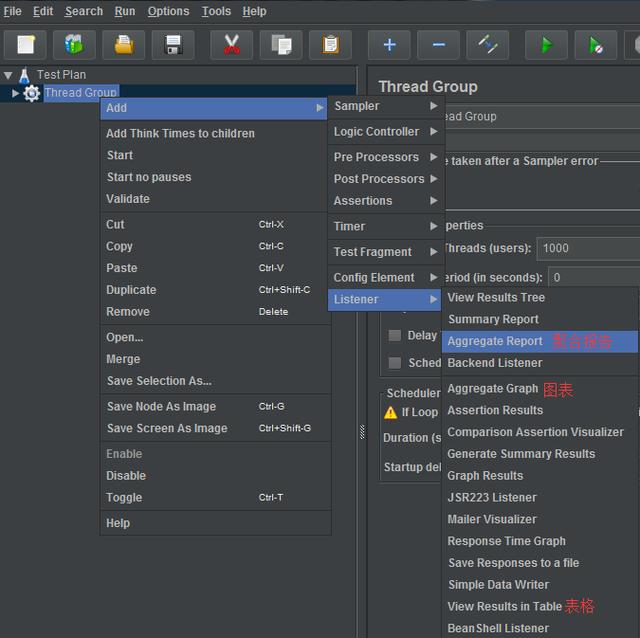Image resolution: width=640 pixels, height=638 pixels.
Task: Select BeanShell Listener entry
Action: (x=540, y=628)
